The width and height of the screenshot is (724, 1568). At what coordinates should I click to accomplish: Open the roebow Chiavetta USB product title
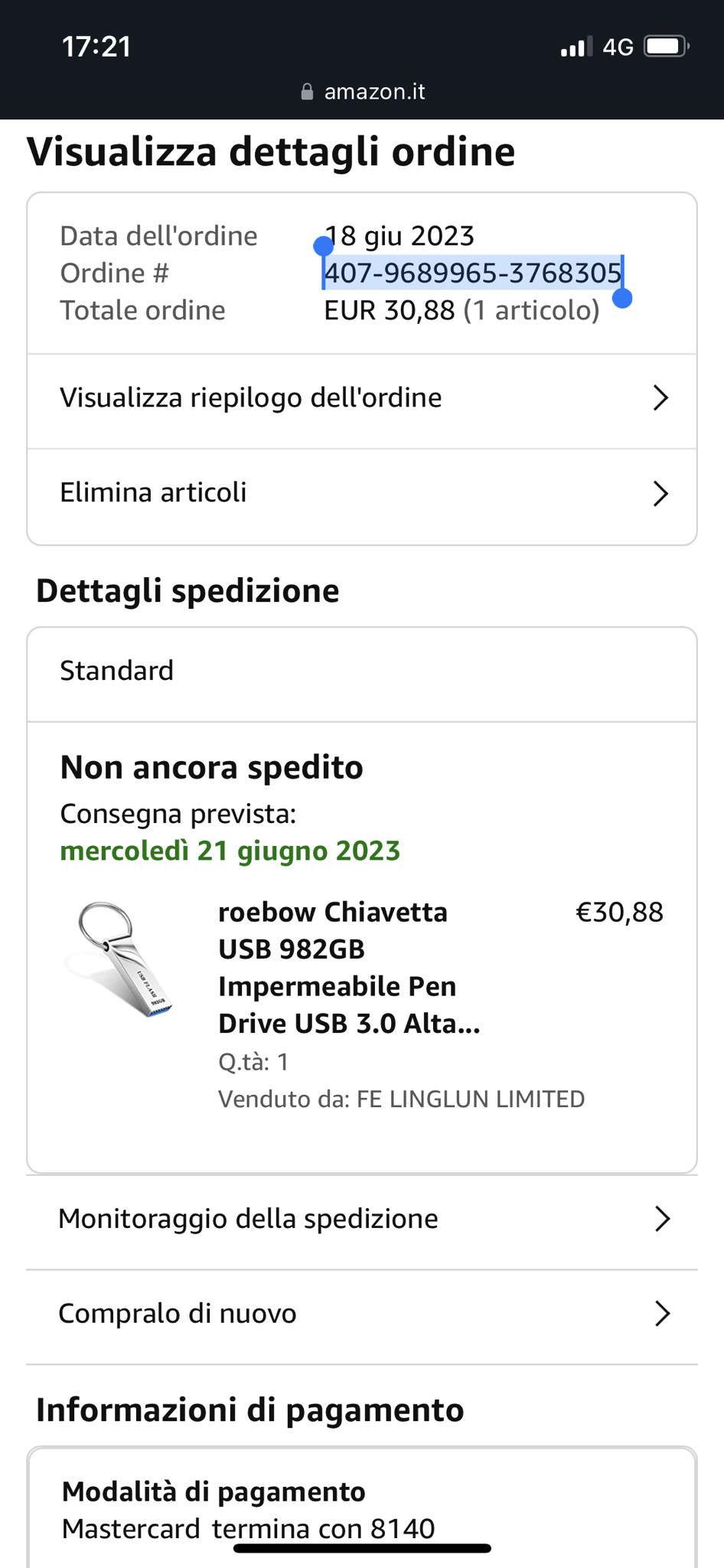coord(349,968)
